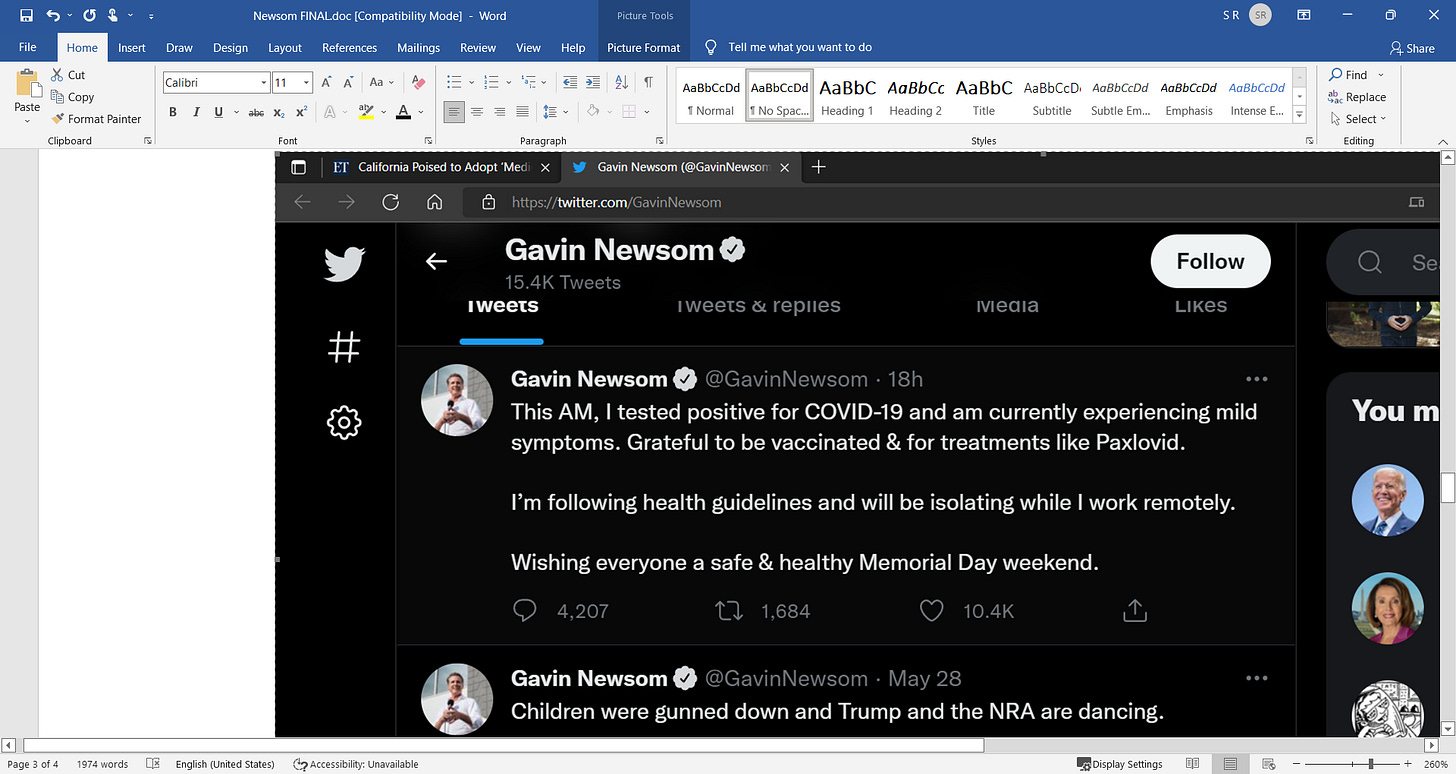Select Print Layout view in the status bar
Screen dimensions: 1456x774
pos(1231,764)
